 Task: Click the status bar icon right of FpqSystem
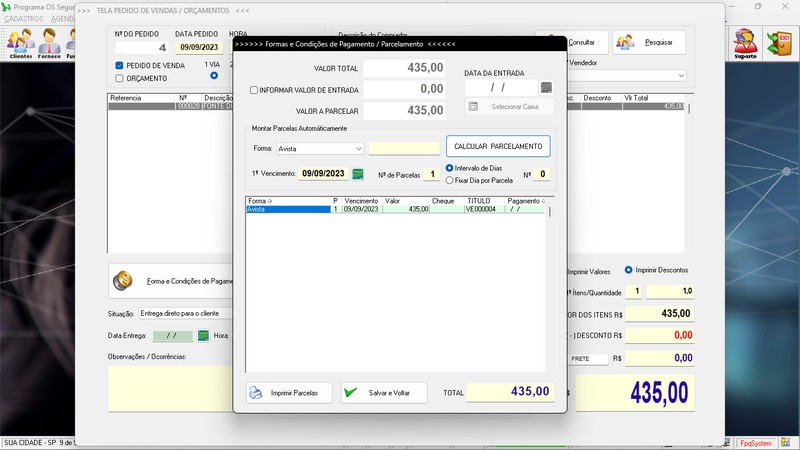(785, 443)
